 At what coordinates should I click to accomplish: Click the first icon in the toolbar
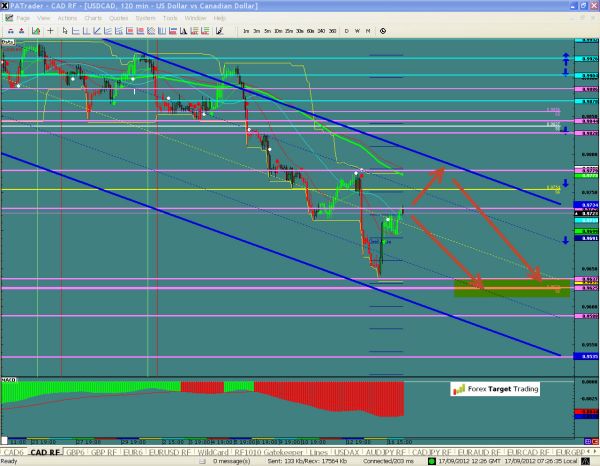[x=9, y=32]
